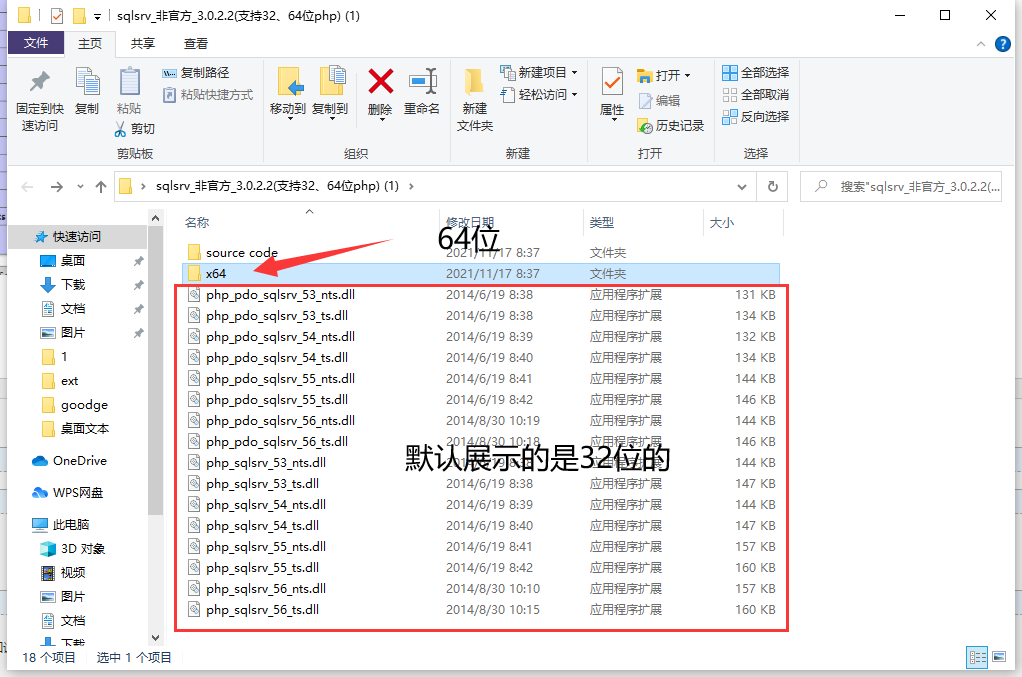This screenshot has height=677, width=1022.
Task: Create a New folder
Action: pyautogui.click(x=474, y=100)
